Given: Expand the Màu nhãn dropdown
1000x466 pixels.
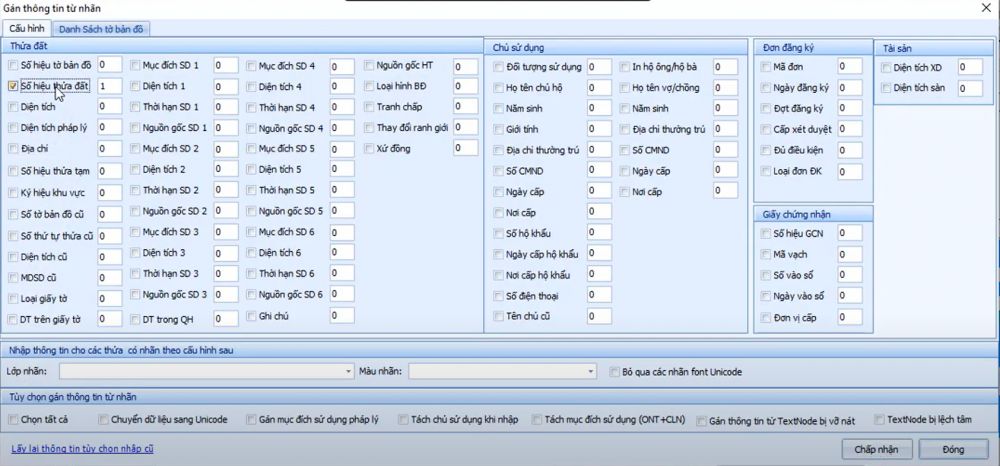Looking at the screenshot, I should pyautogui.click(x=591, y=372).
